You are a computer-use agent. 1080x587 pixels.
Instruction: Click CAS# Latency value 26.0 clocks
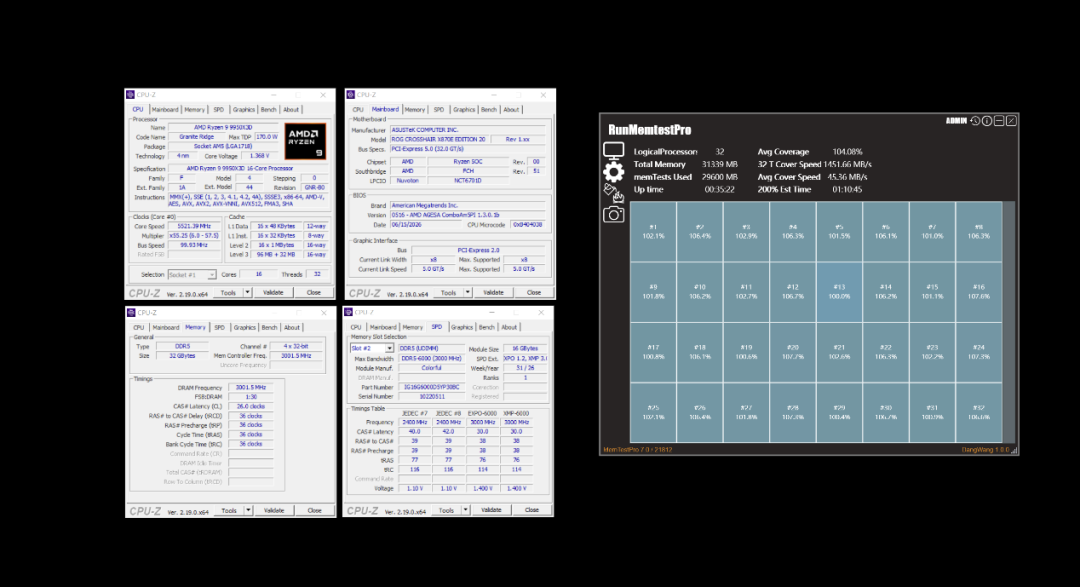(x=251, y=406)
